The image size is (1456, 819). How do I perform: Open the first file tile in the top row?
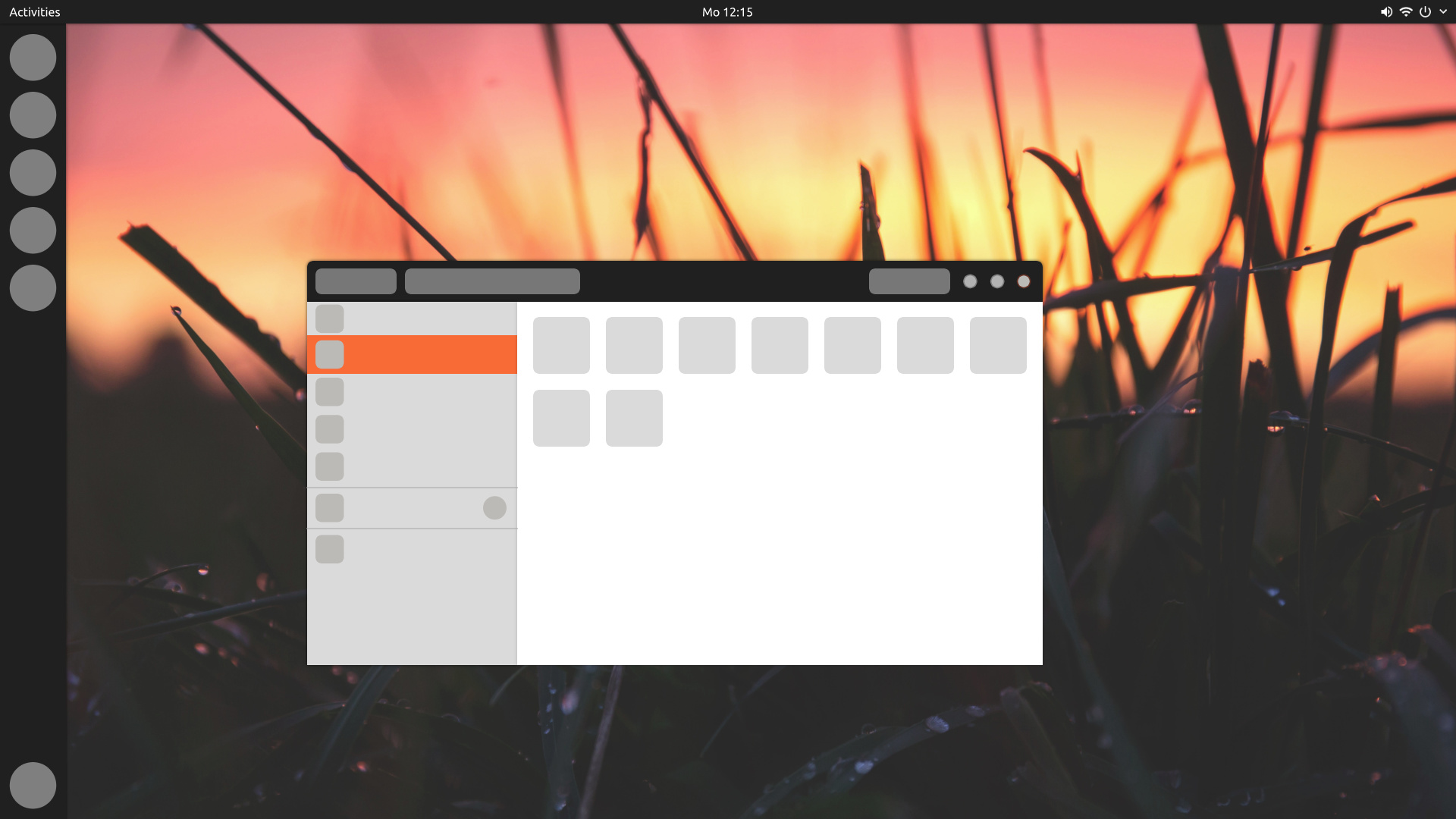click(561, 345)
